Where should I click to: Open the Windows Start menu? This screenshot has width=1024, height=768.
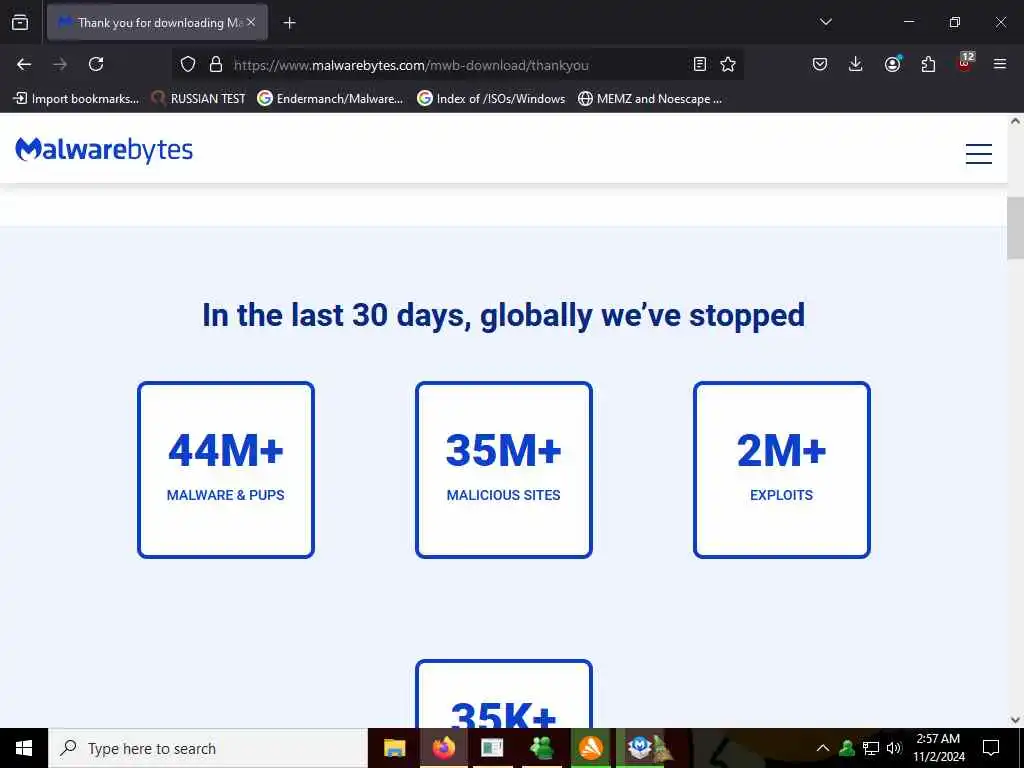coord(24,748)
